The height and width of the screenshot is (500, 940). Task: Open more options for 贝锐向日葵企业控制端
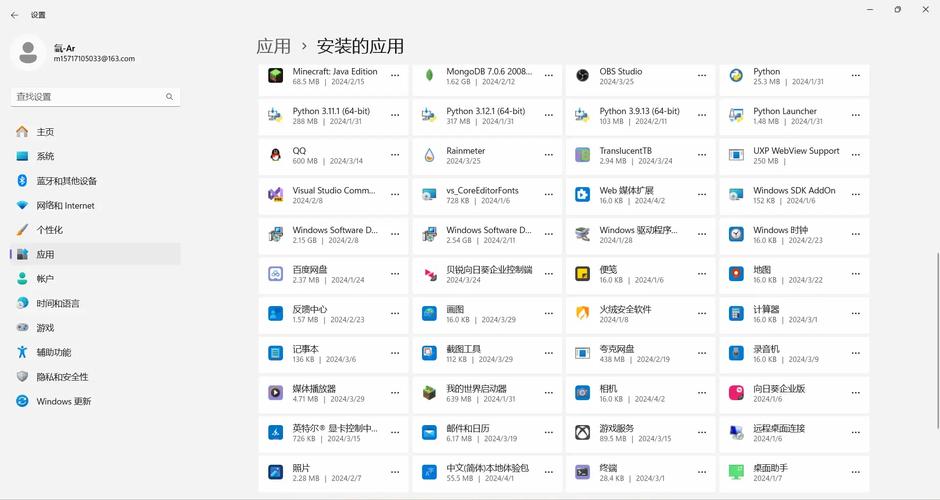549,274
